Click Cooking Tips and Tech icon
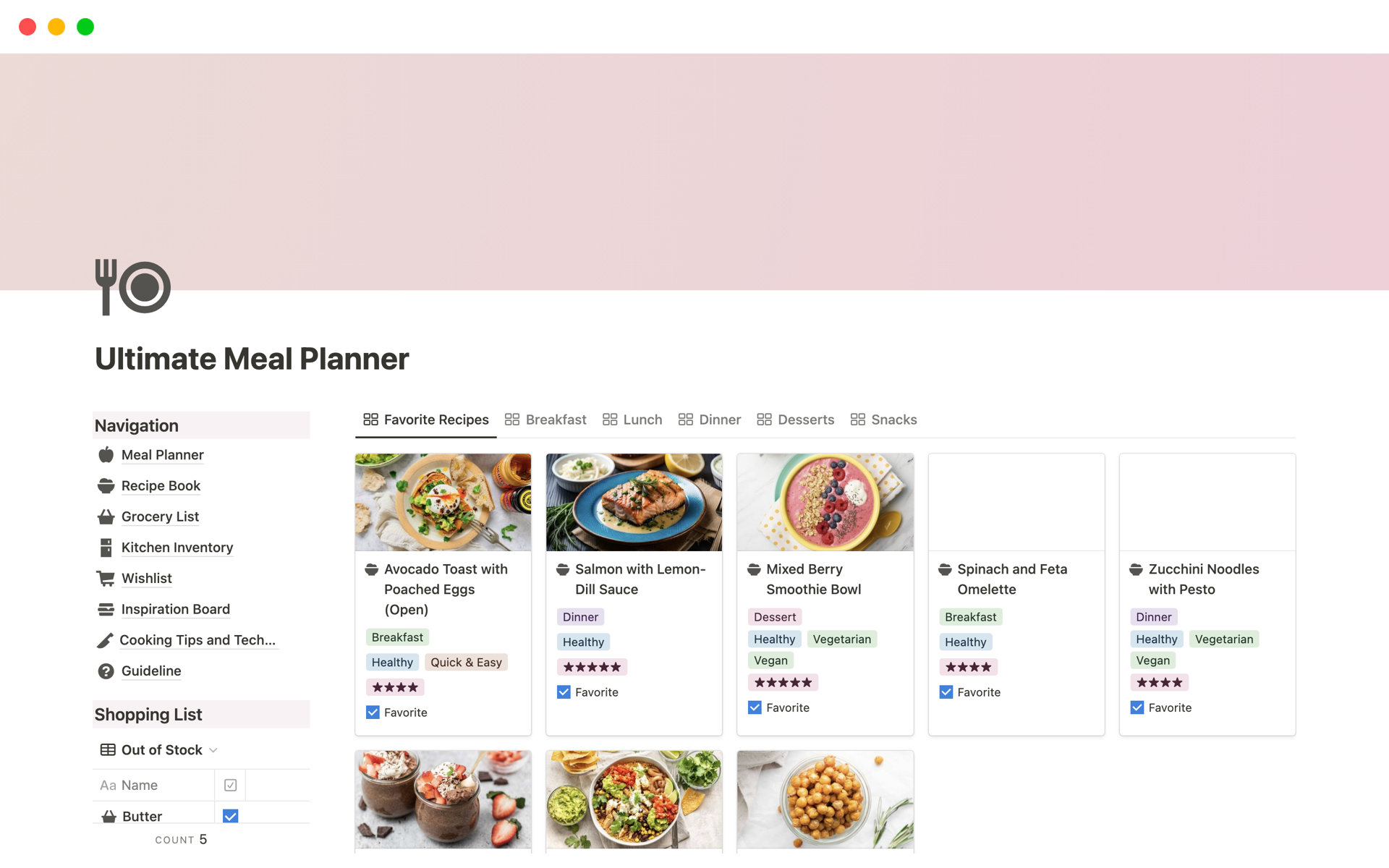The height and width of the screenshot is (868, 1389). 107,639
